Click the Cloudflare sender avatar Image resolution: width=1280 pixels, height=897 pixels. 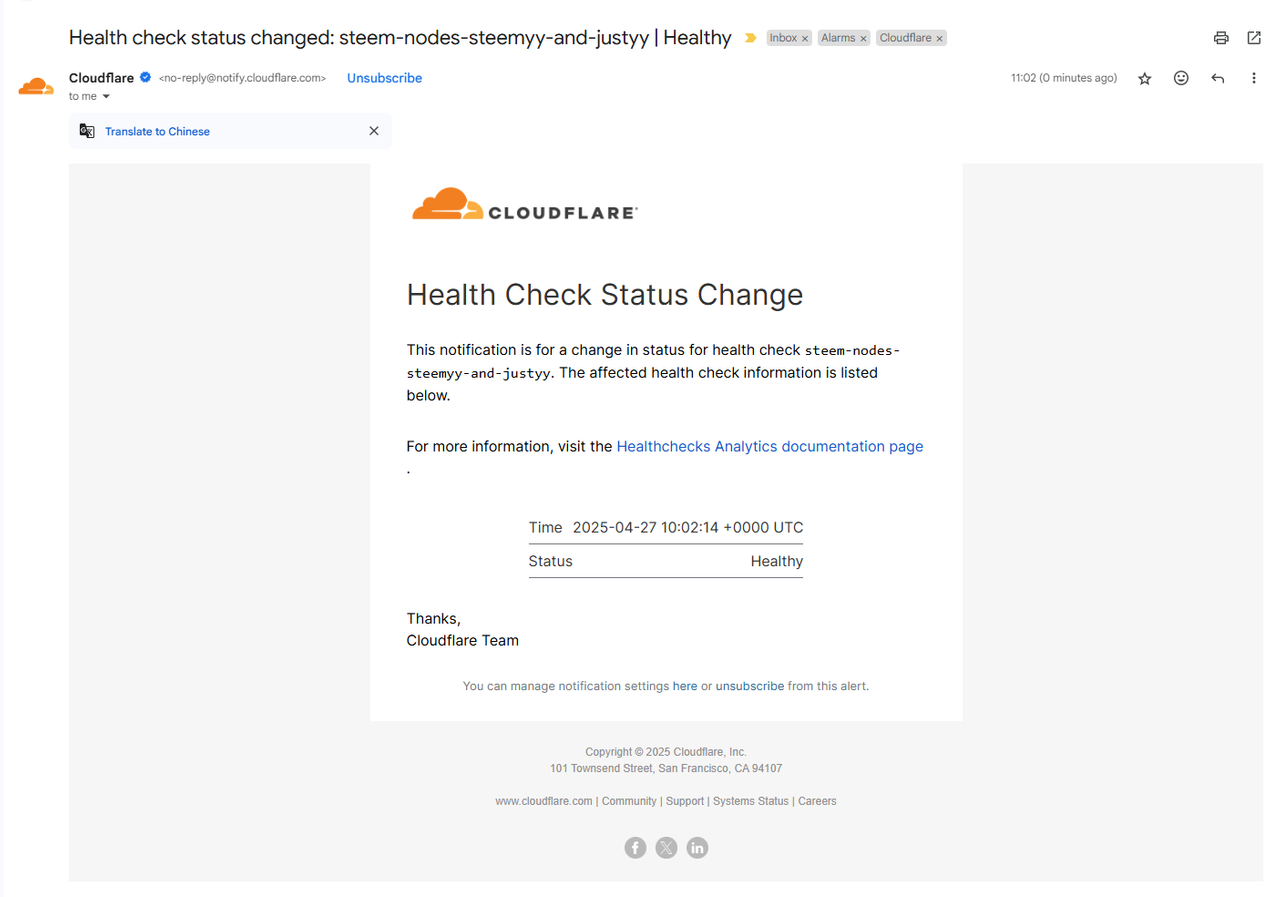click(36, 86)
